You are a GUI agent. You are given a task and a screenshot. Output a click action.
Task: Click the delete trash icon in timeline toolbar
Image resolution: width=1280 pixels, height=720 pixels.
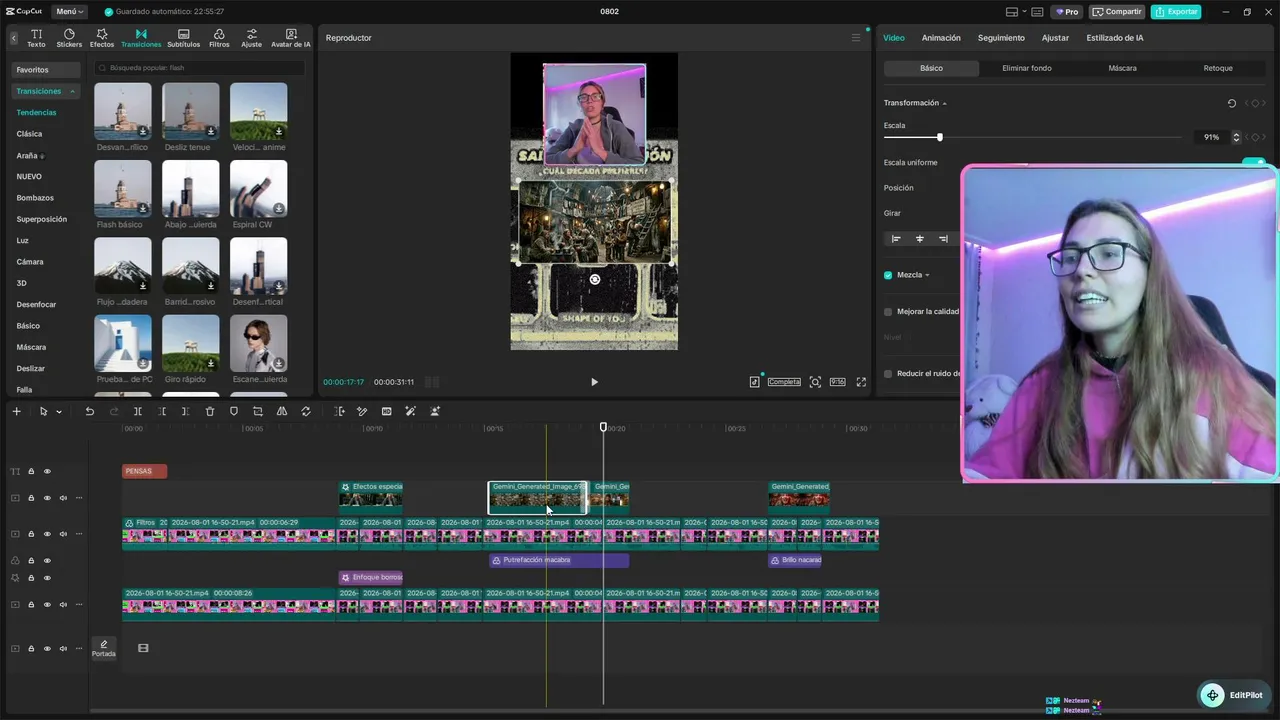point(210,411)
